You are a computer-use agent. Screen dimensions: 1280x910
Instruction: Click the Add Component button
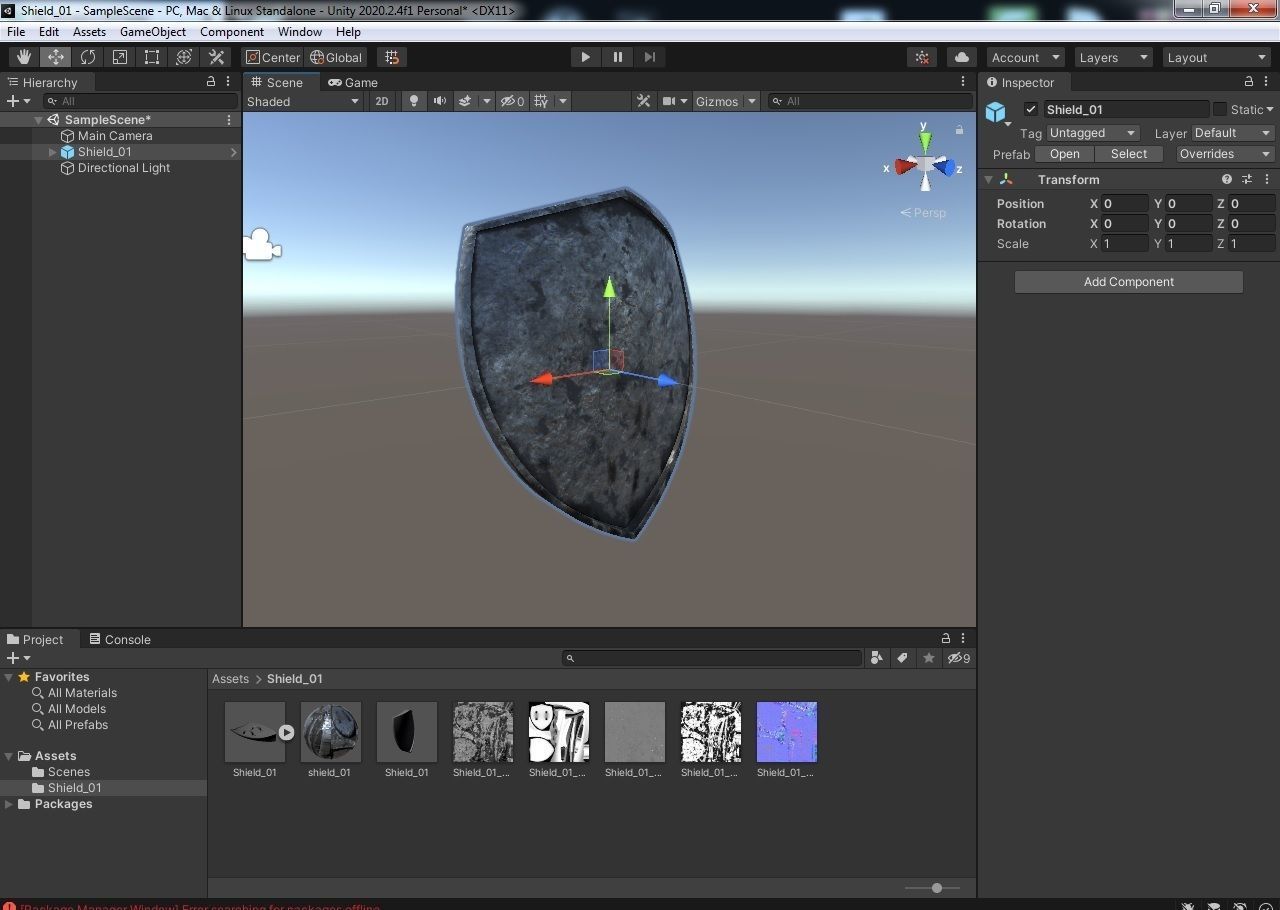[x=1128, y=281]
